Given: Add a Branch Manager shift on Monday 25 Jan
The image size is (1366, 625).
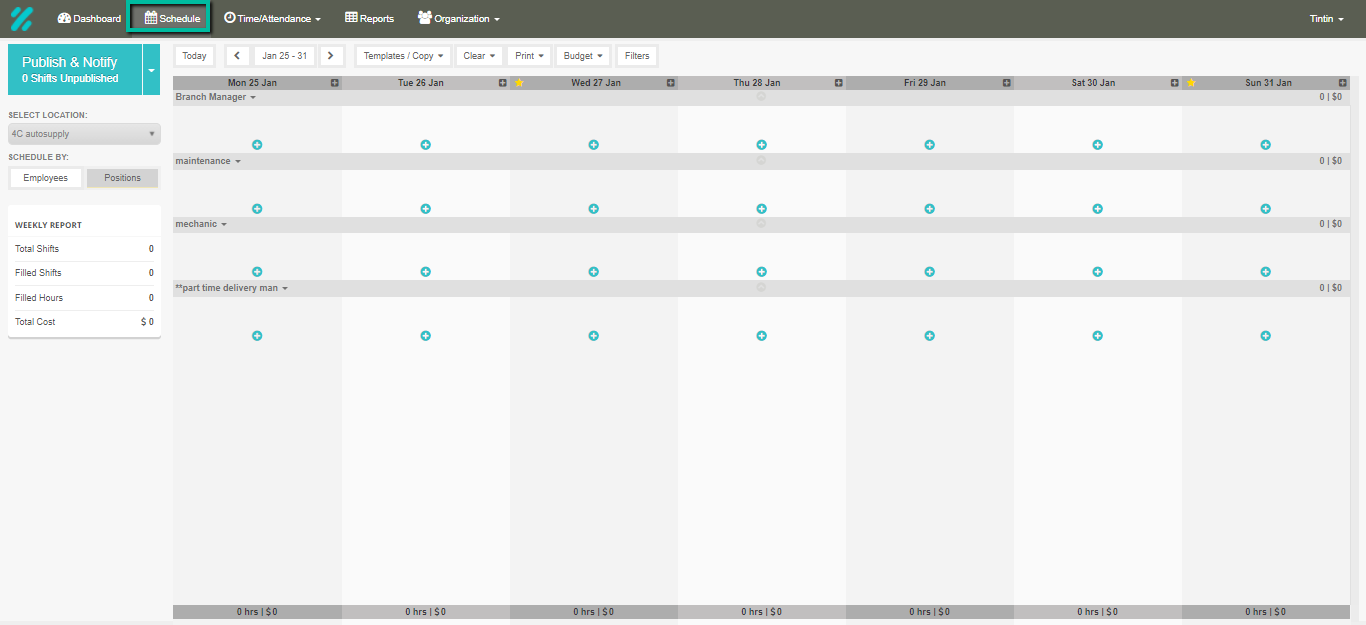Looking at the screenshot, I should [257, 145].
